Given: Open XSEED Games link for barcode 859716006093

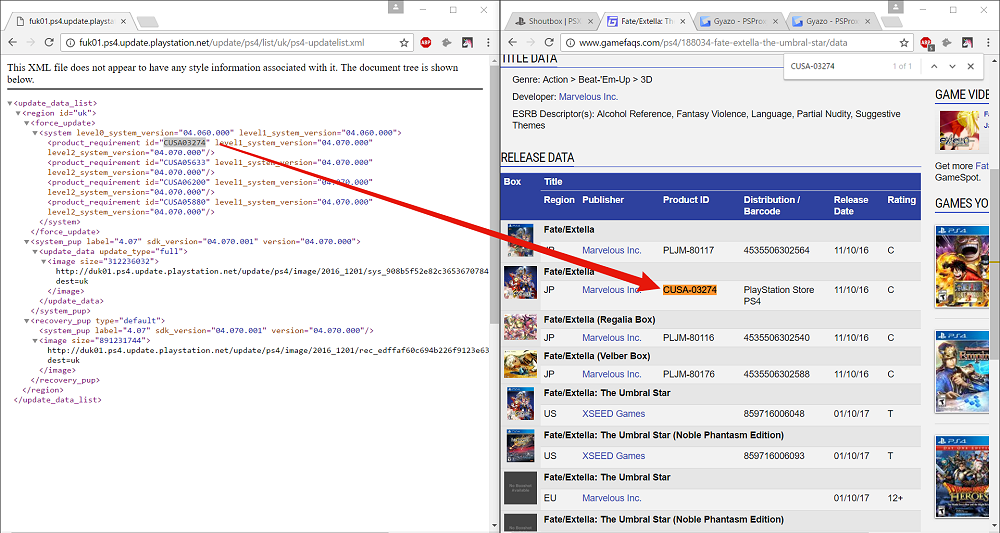Looking at the screenshot, I should point(614,456).
